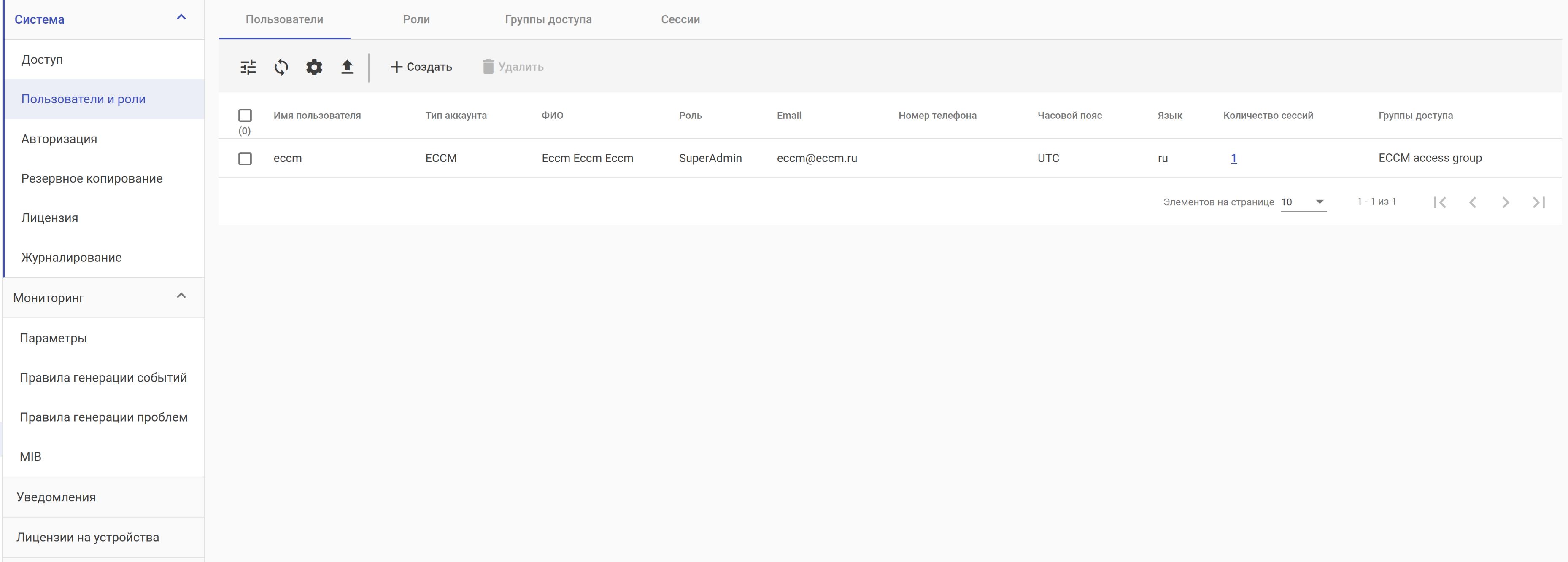Screen dimensions: 1568x562
Task: Open the Сессии tab
Action: tap(680, 19)
